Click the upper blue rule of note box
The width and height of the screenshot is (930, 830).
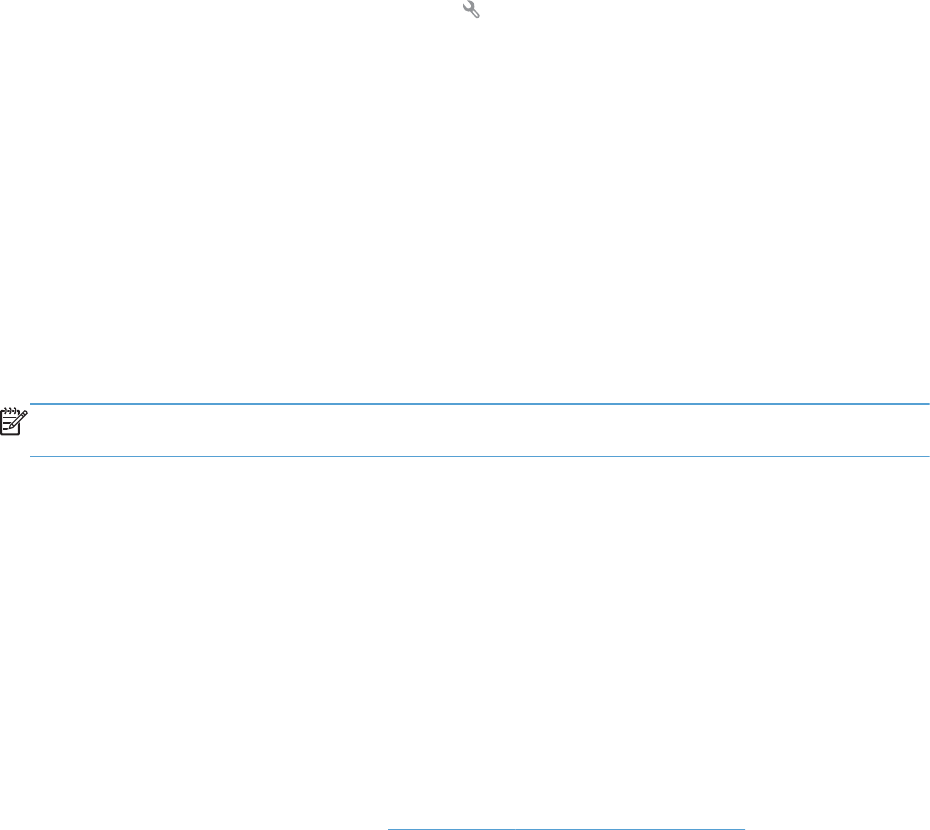[479, 404]
